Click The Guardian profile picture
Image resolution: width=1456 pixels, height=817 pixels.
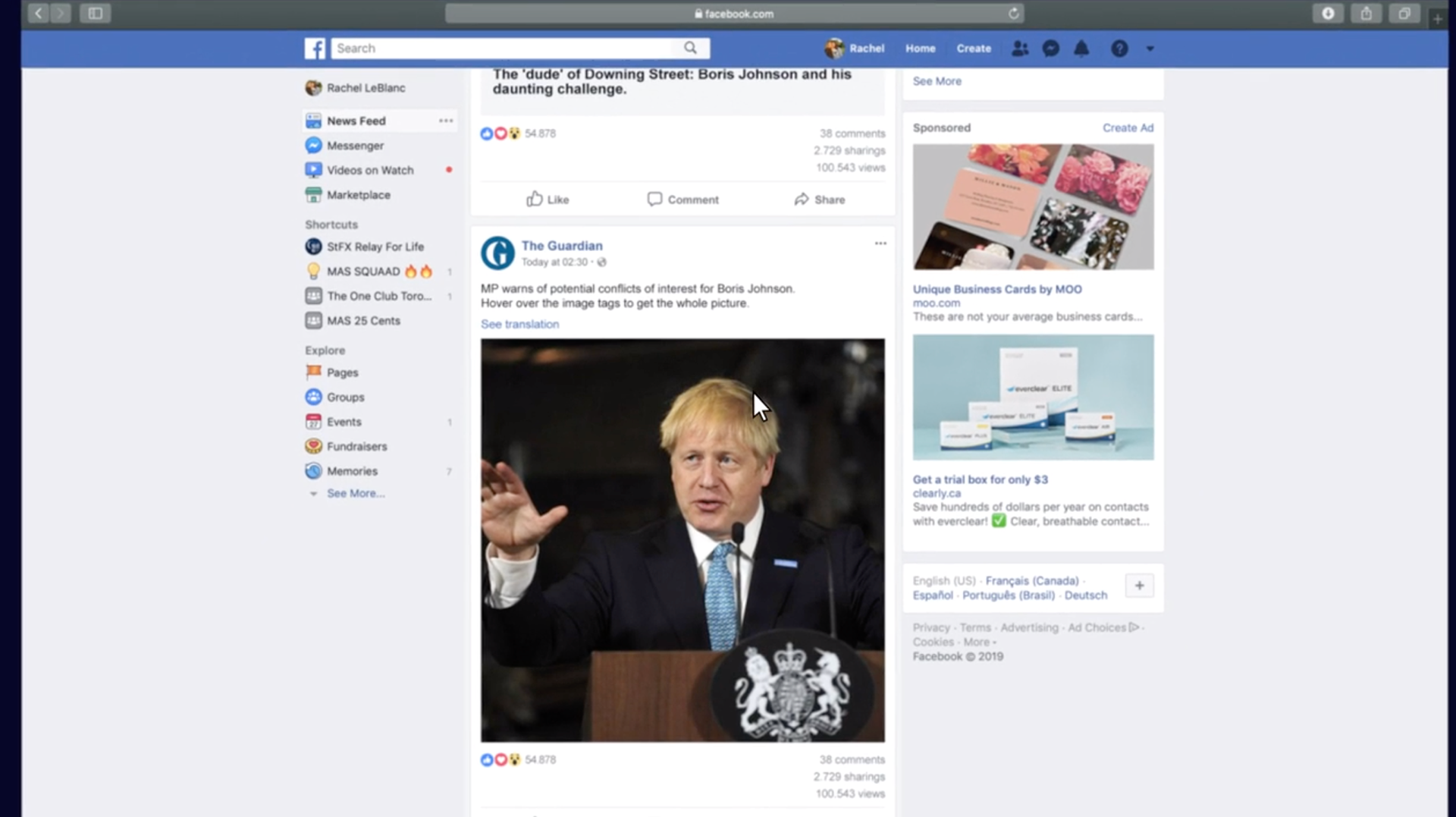(x=497, y=253)
